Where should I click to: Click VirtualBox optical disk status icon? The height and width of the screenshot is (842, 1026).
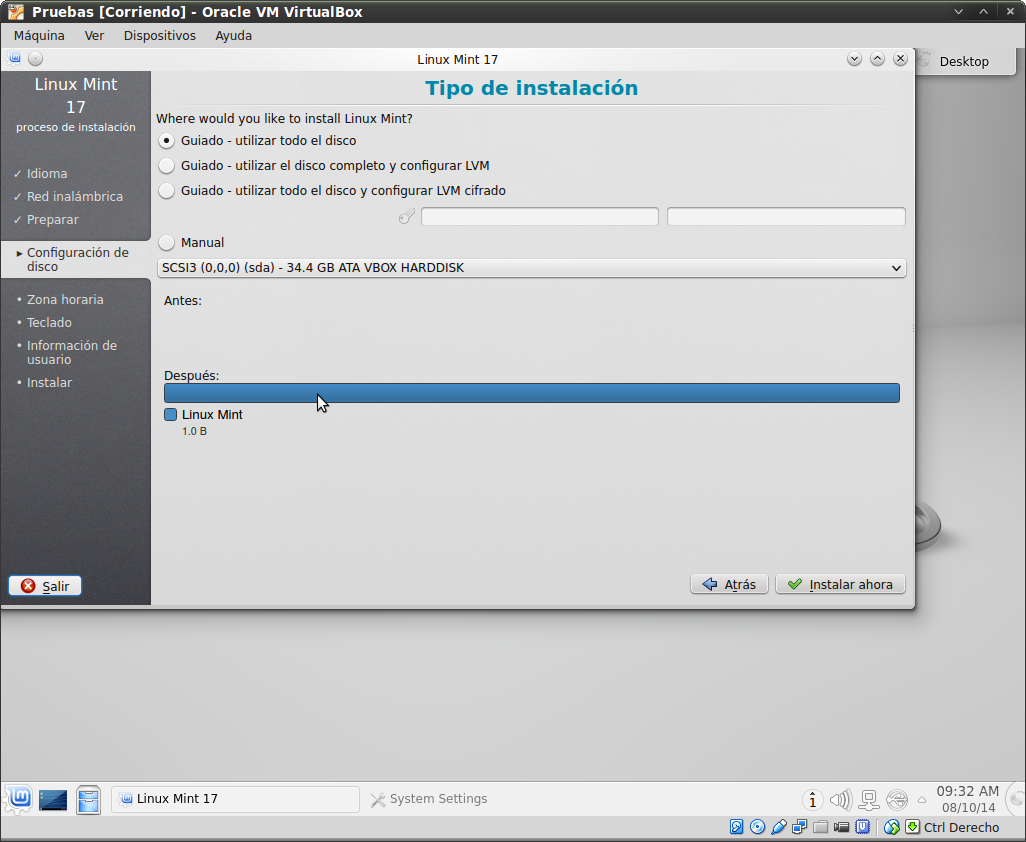click(757, 827)
